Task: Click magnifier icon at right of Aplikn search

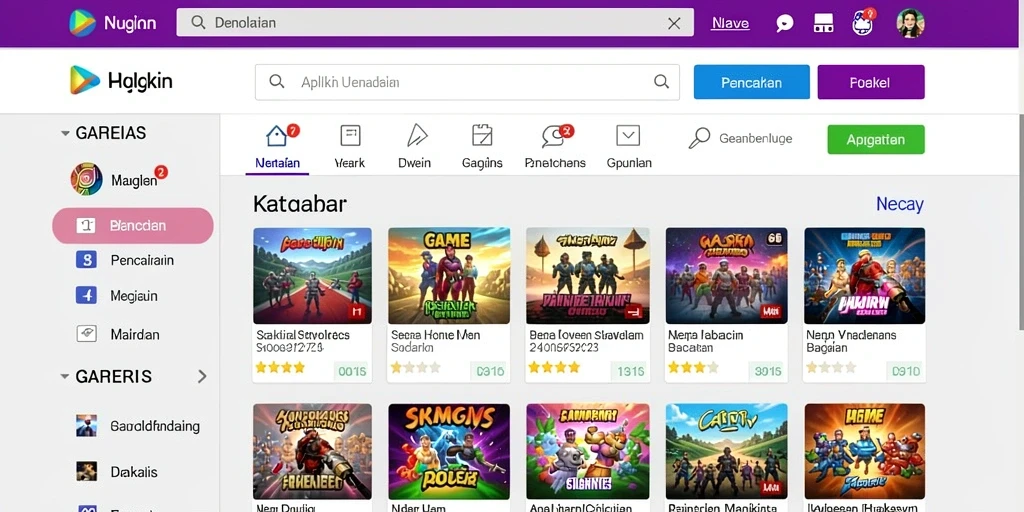Action: point(662,82)
